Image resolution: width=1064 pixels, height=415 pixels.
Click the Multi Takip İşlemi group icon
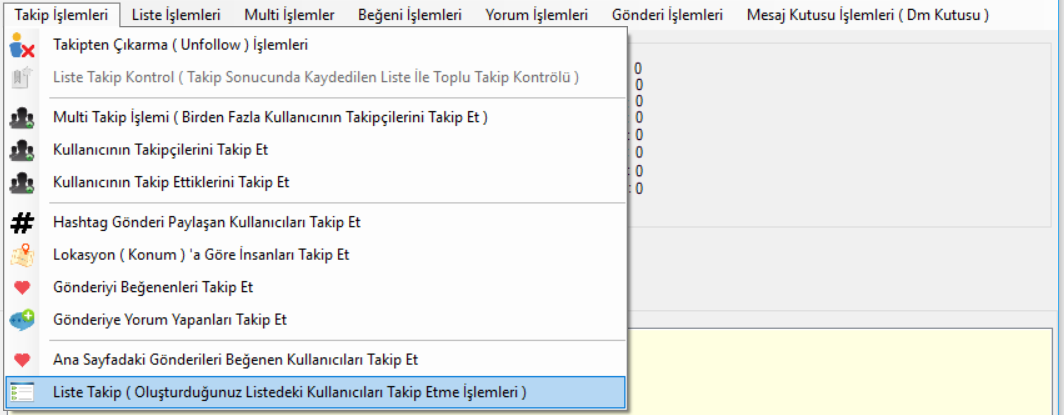[22, 119]
